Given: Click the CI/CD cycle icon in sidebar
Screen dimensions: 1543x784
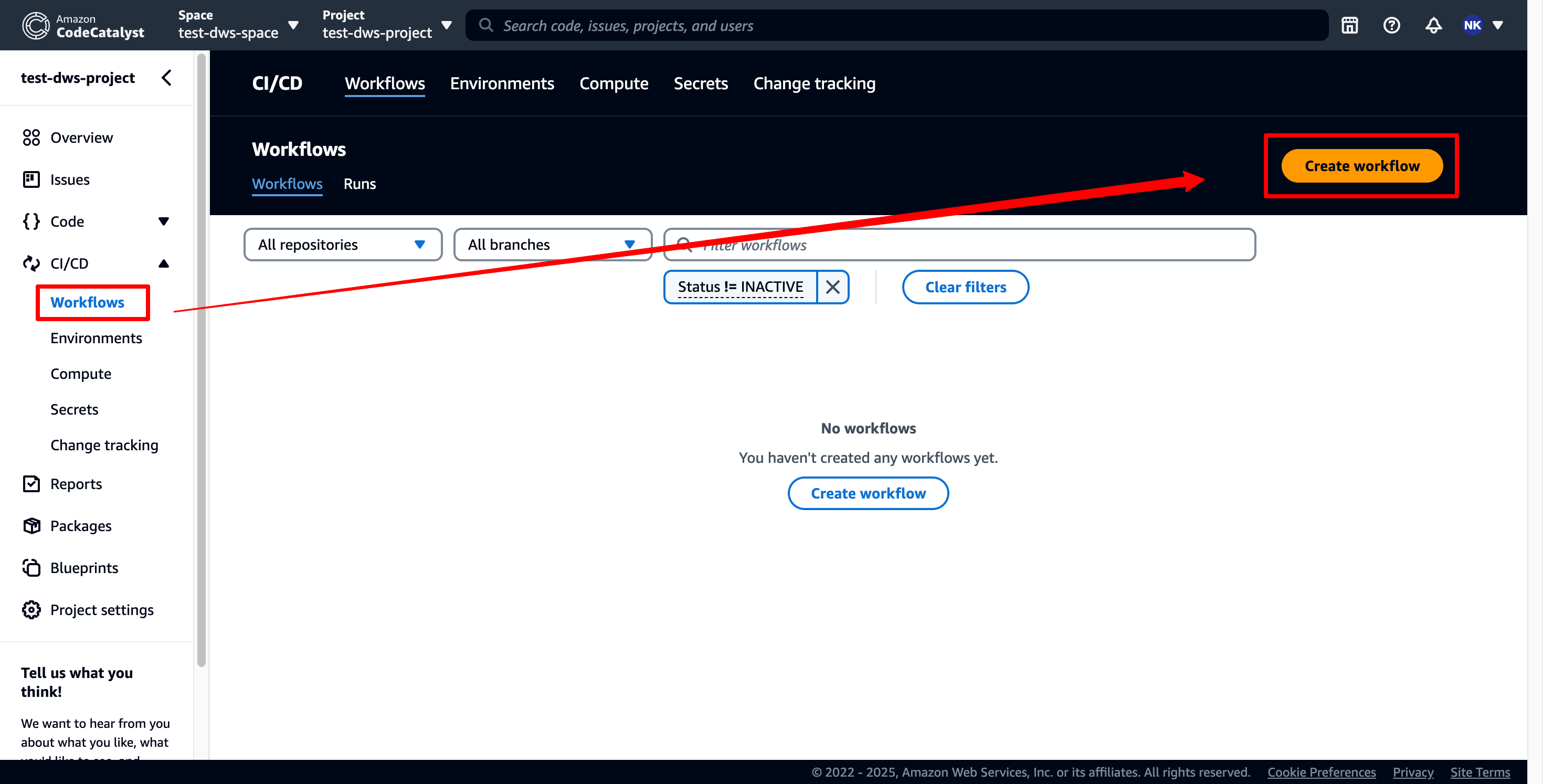Looking at the screenshot, I should click(x=31, y=263).
